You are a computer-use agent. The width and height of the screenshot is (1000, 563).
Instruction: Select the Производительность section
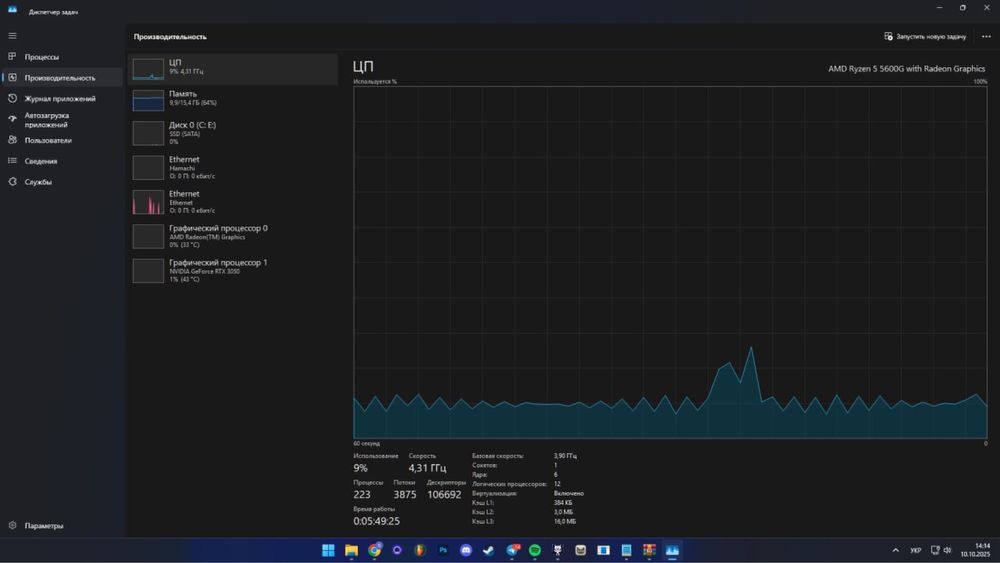click(x=62, y=78)
